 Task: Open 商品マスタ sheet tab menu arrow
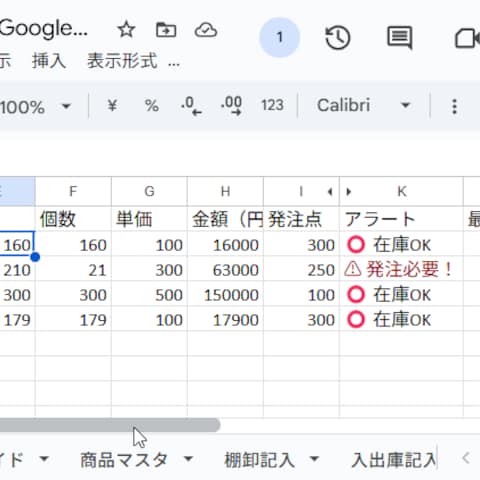click(x=188, y=459)
